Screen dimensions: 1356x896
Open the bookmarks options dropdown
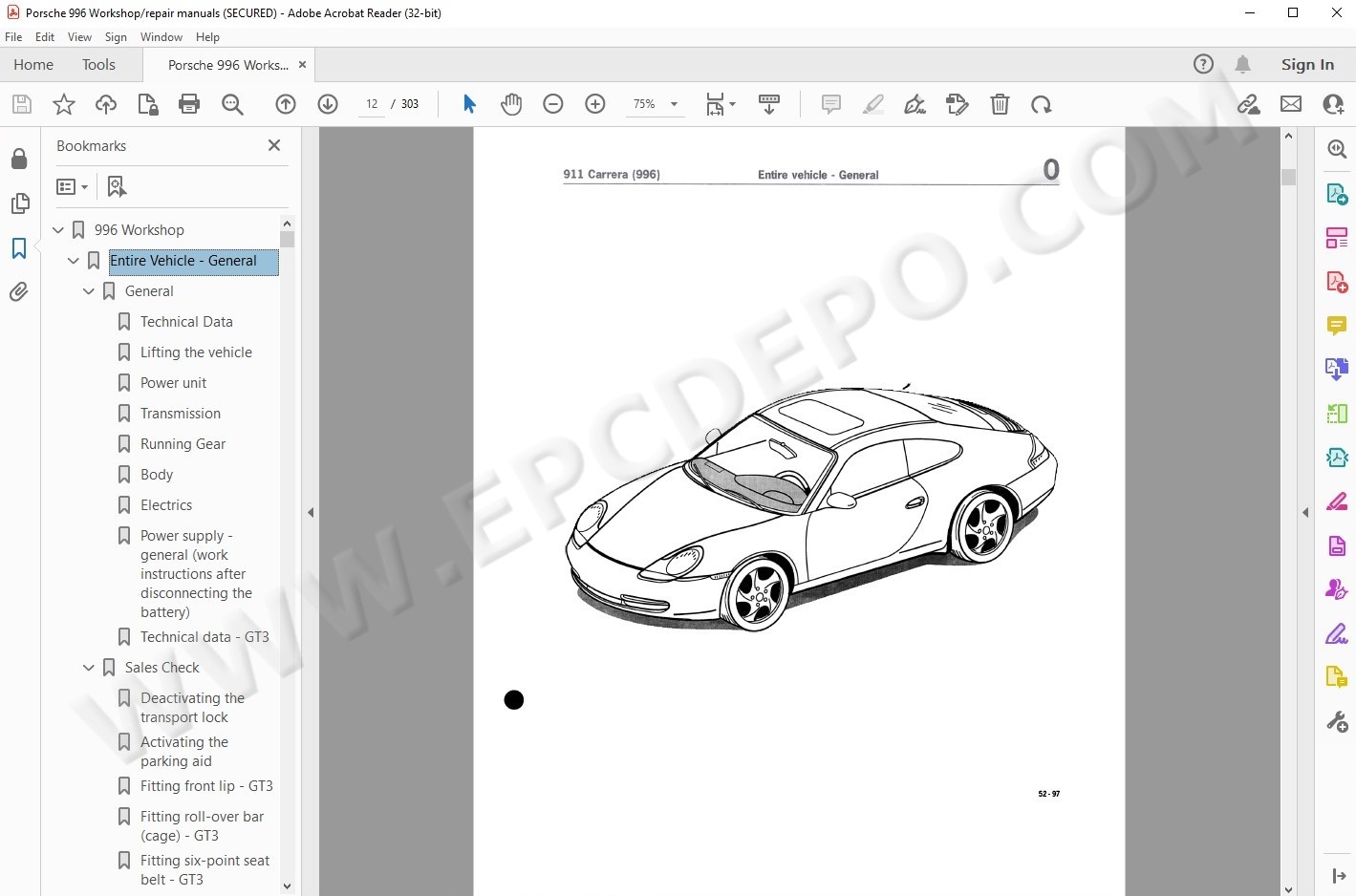coord(73,186)
